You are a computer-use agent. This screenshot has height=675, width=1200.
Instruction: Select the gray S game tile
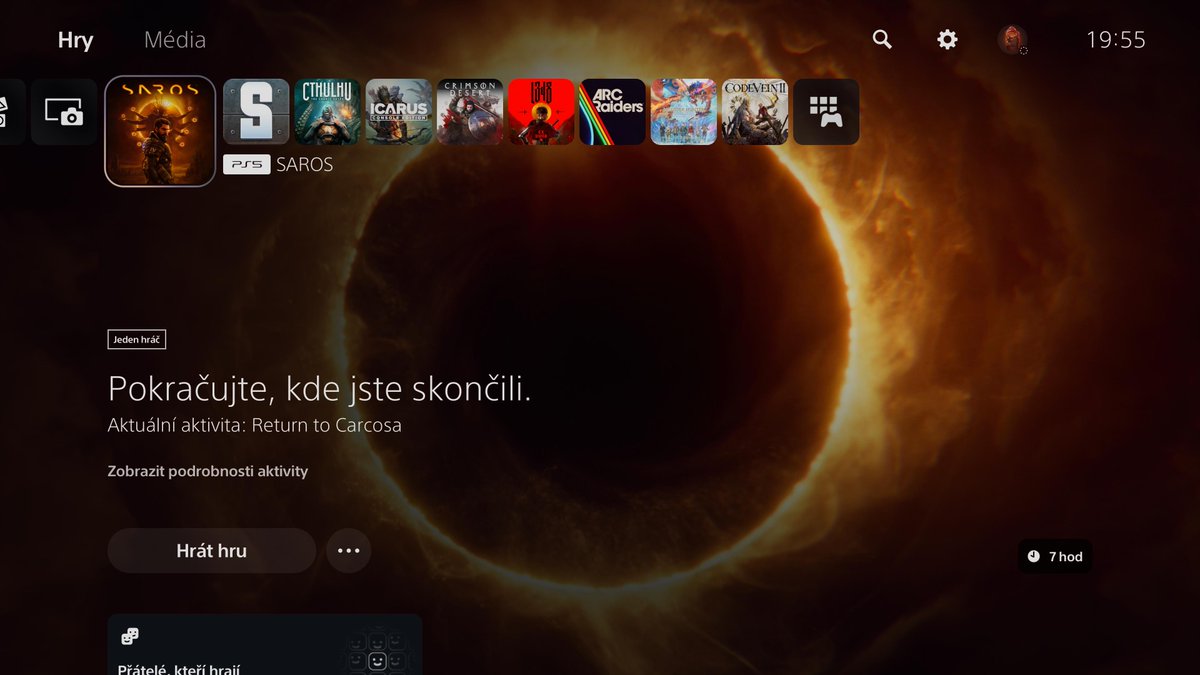click(256, 112)
